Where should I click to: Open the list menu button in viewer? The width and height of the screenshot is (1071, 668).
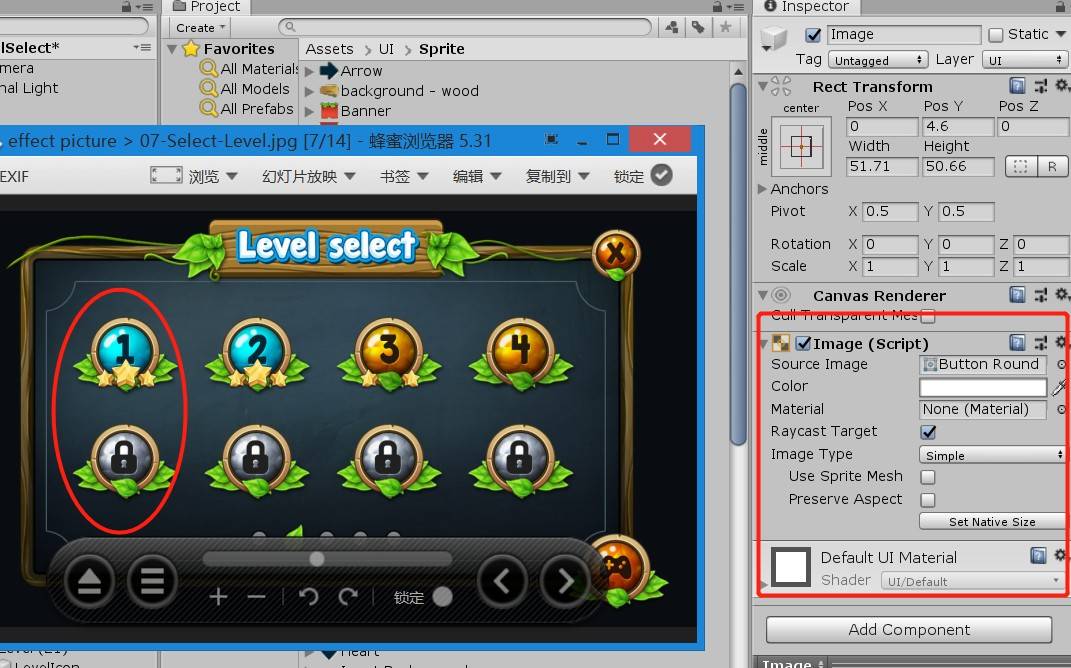152,581
